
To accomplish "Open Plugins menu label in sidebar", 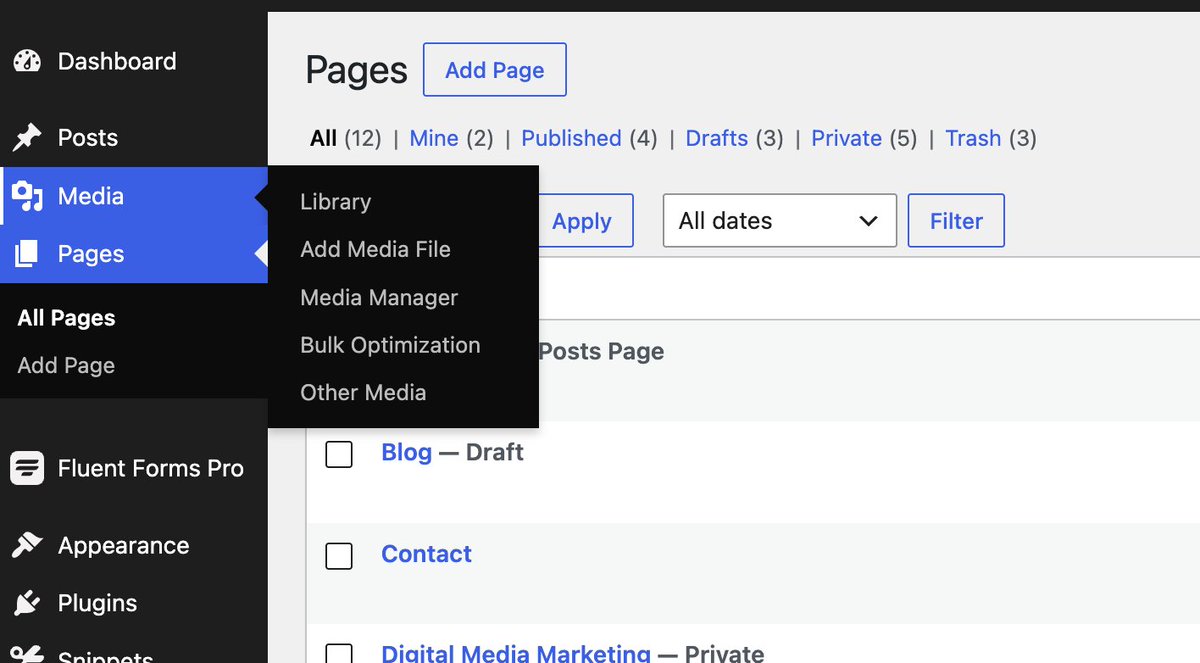I will pos(98,603).
